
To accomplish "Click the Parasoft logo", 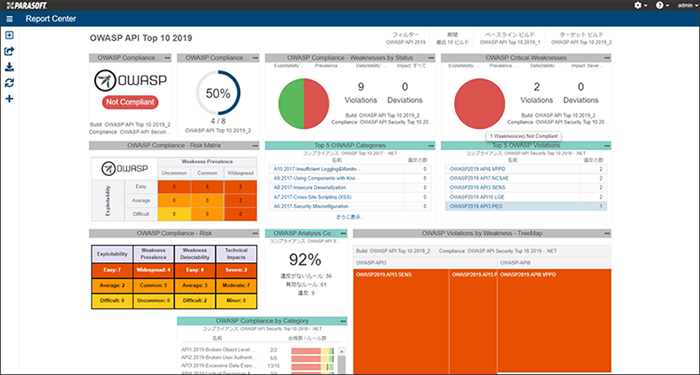I will pyautogui.click(x=28, y=5).
